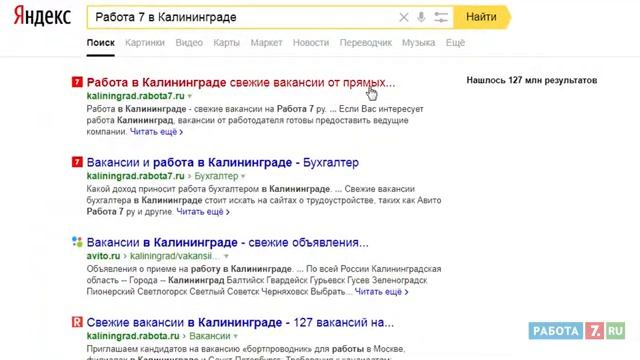Open kaliningrad.rabota7.ru URL of first result
The height and width of the screenshot is (360, 640).
coord(136,96)
